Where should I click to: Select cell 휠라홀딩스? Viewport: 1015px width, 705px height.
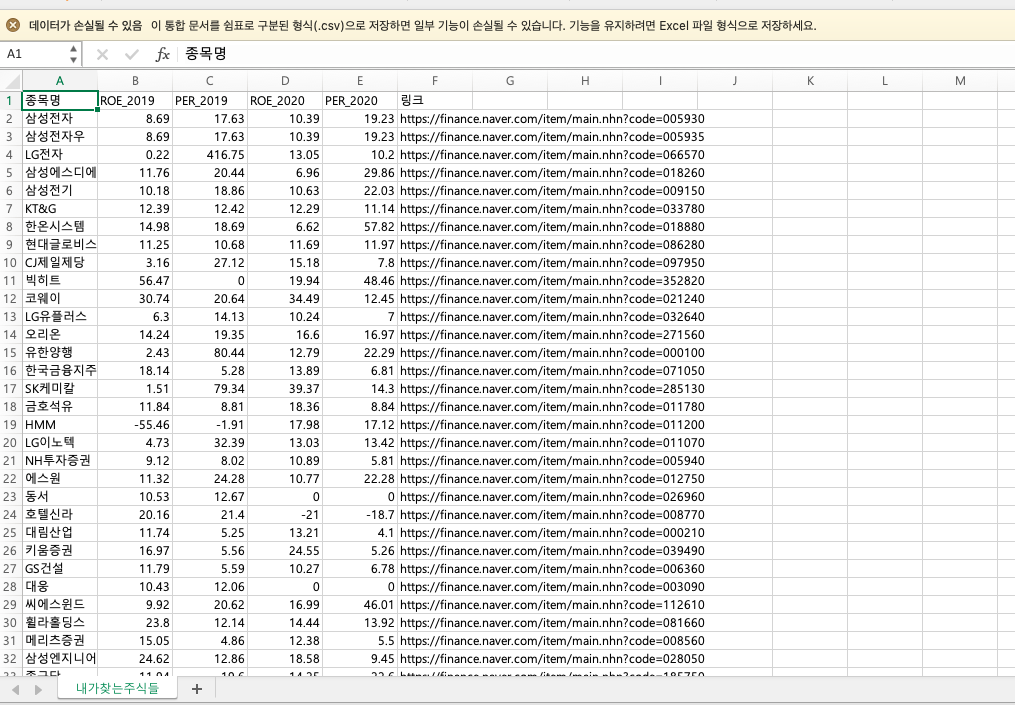(60, 622)
